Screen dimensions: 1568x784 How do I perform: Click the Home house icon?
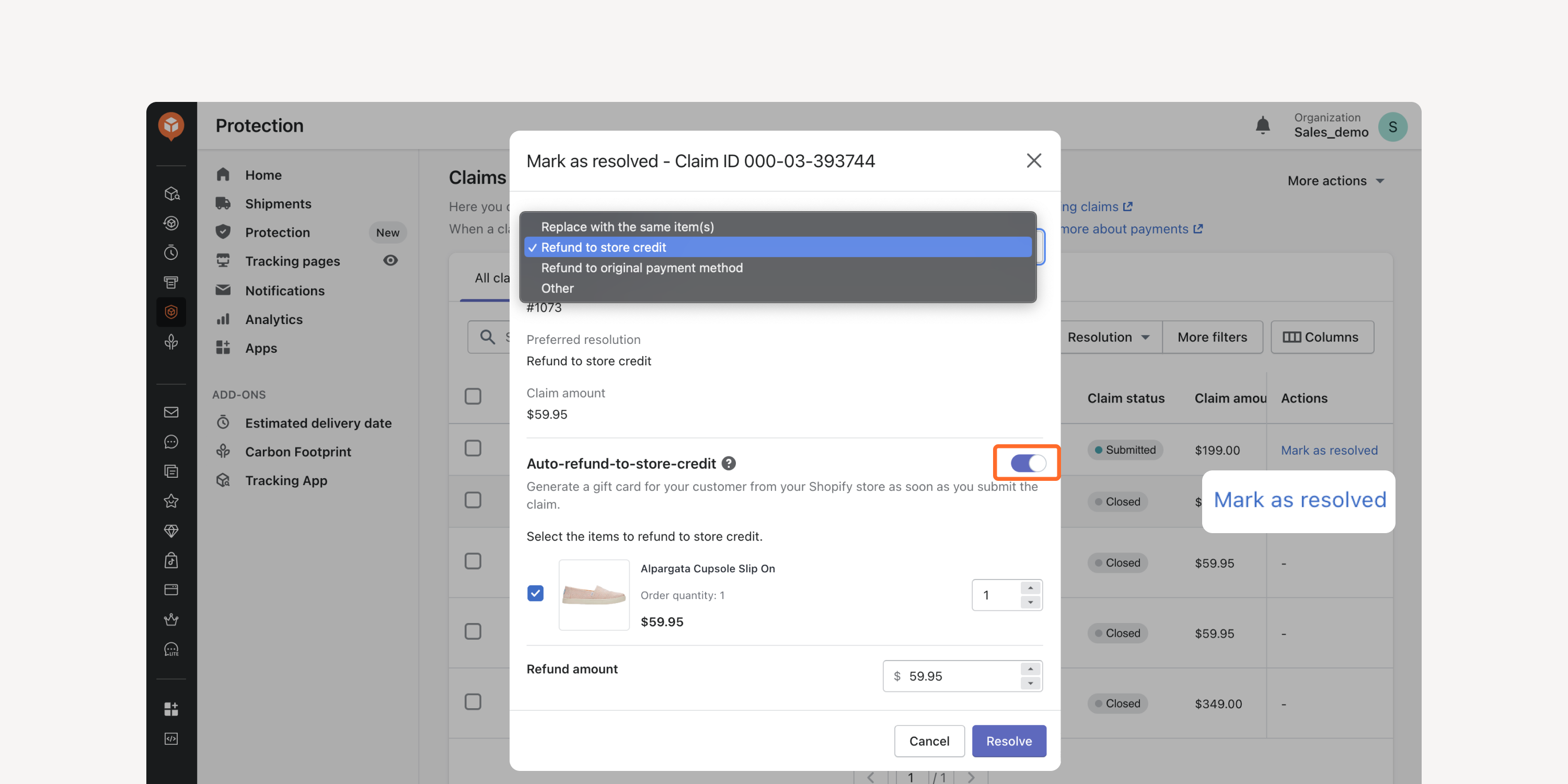tap(223, 175)
